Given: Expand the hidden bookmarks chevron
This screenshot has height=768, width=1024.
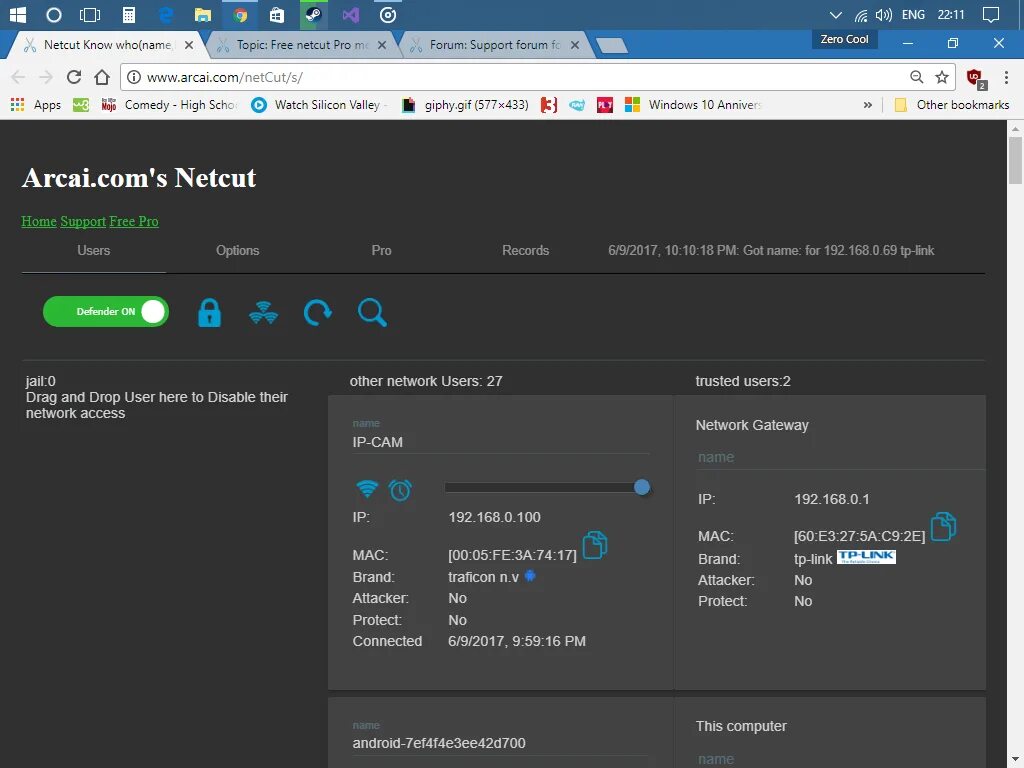Looking at the screenshot, I should [x=867, y=104].
